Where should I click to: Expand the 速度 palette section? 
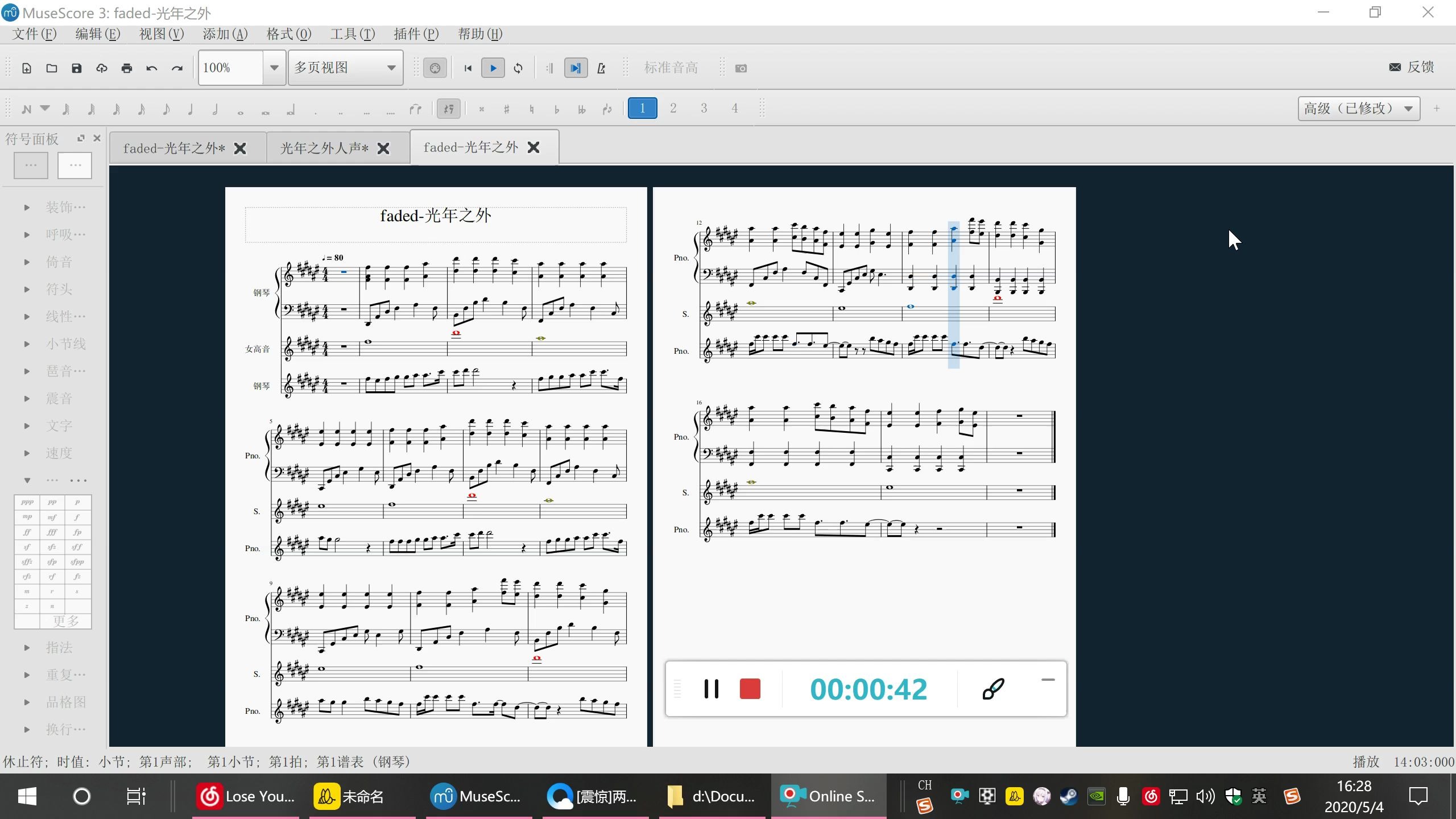tap(27, 453)
